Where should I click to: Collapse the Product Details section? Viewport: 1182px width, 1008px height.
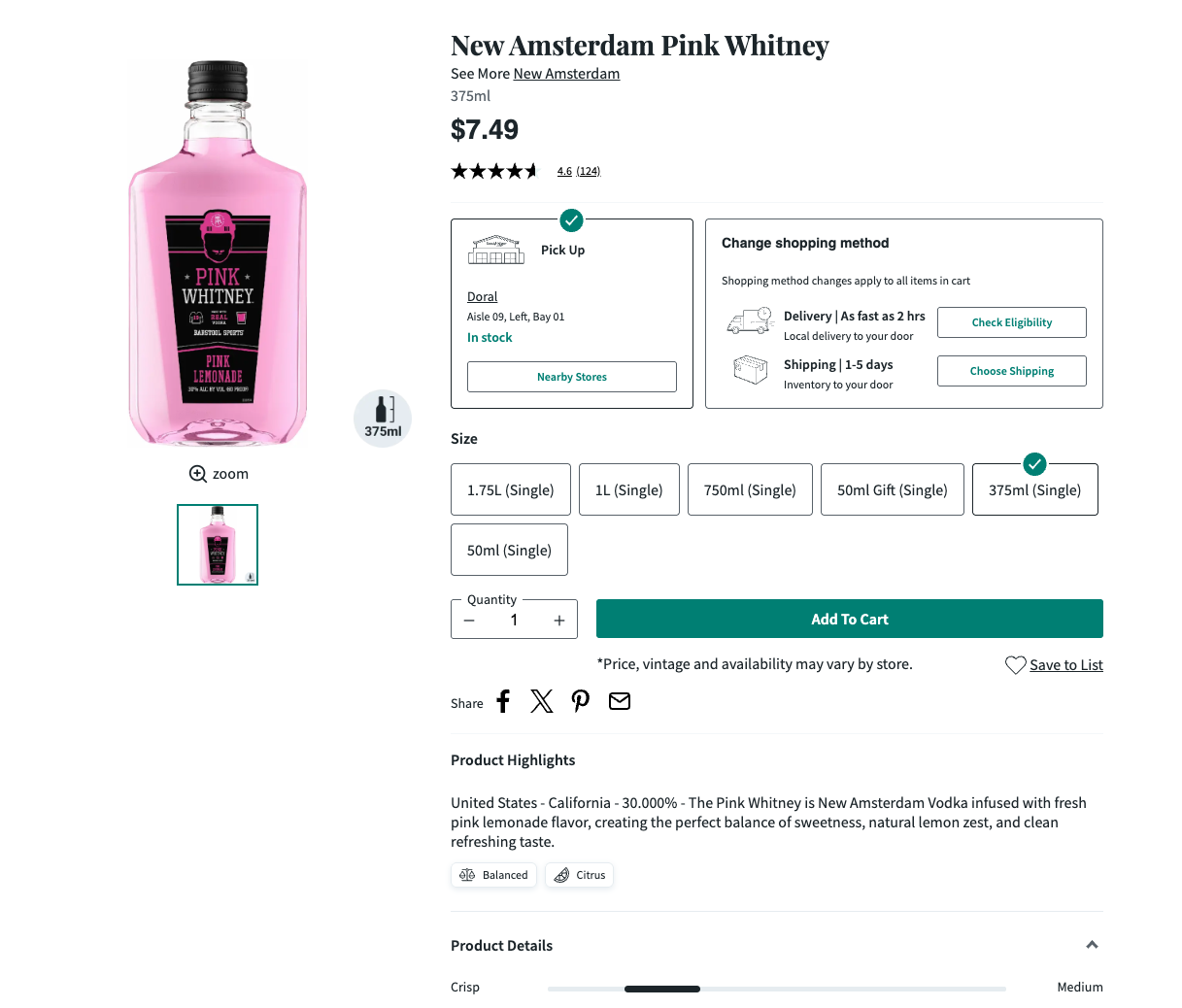1092,945
